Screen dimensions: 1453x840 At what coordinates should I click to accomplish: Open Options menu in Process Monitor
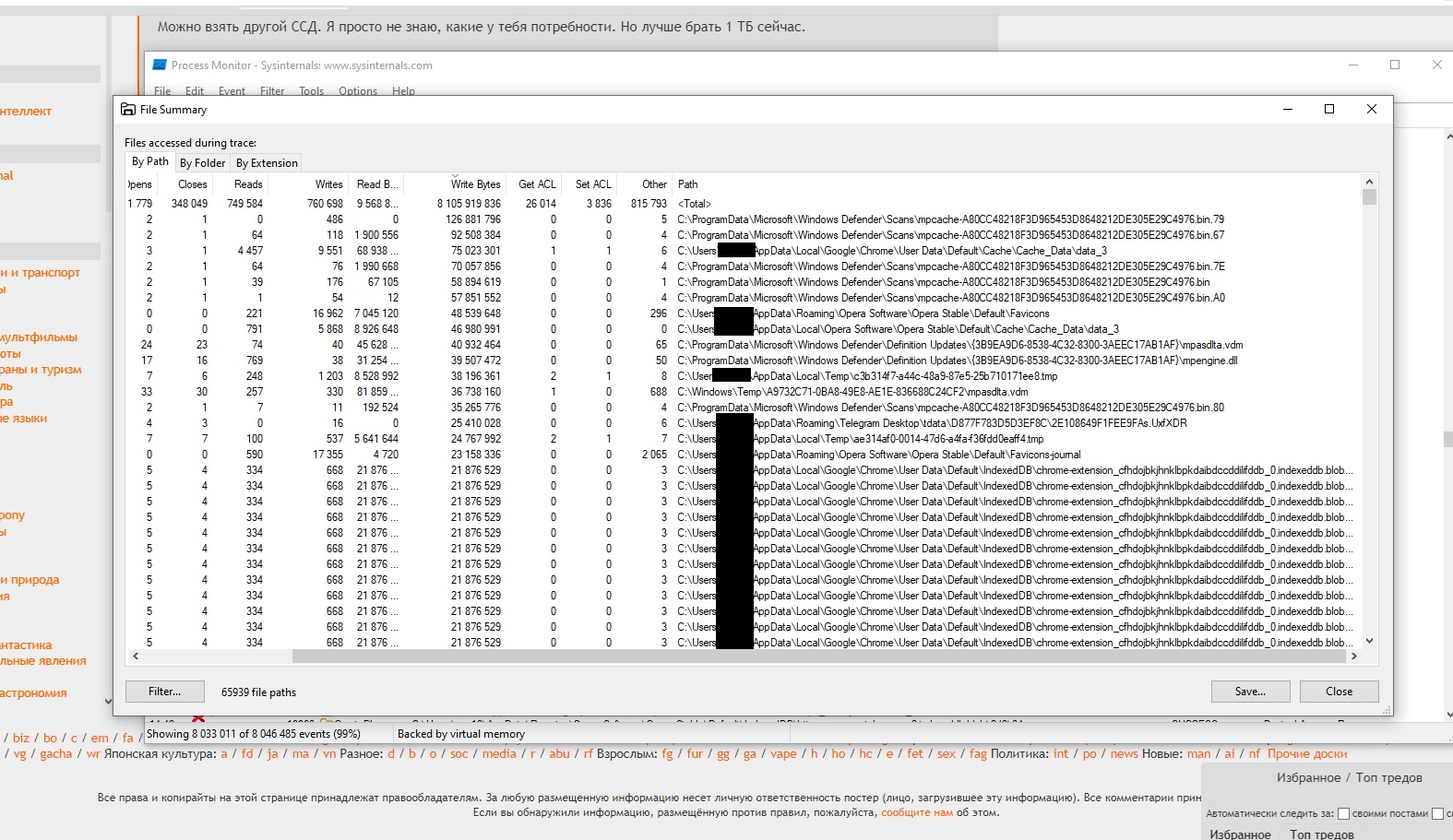click(x=358, y=91)
